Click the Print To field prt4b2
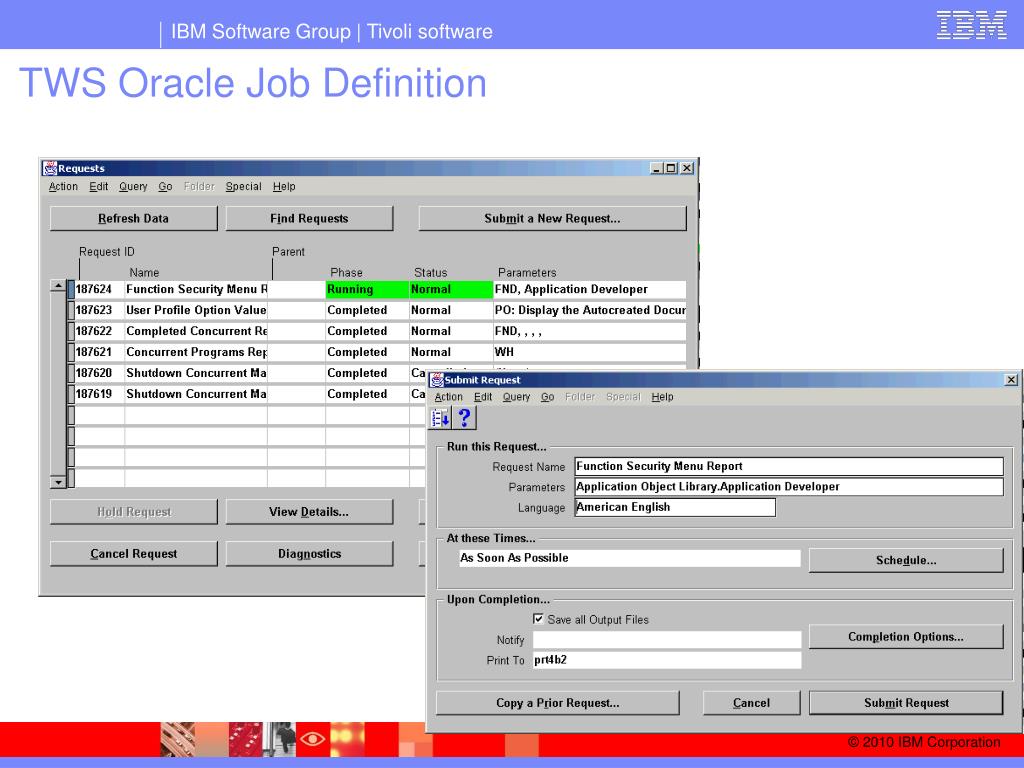Screen dimensions: 1024x768 pyautogui.click(x=667, y=660)
